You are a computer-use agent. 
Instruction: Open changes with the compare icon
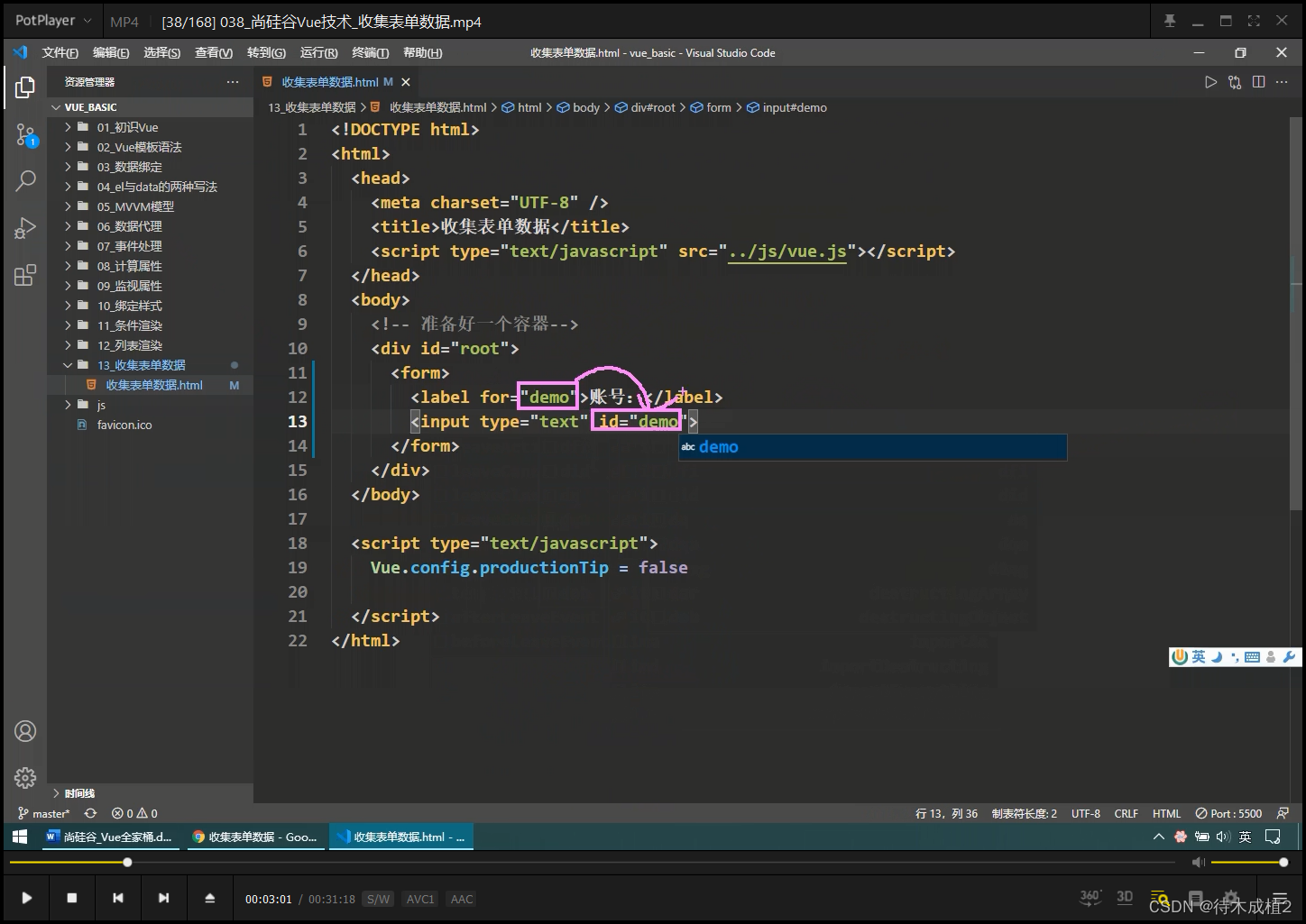coord(1235,82)
